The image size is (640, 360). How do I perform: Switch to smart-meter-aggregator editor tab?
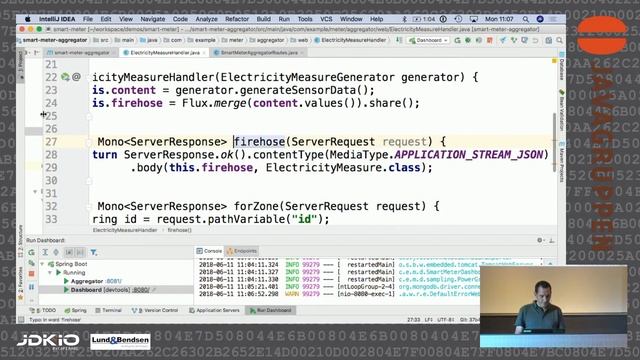[82, 53]
